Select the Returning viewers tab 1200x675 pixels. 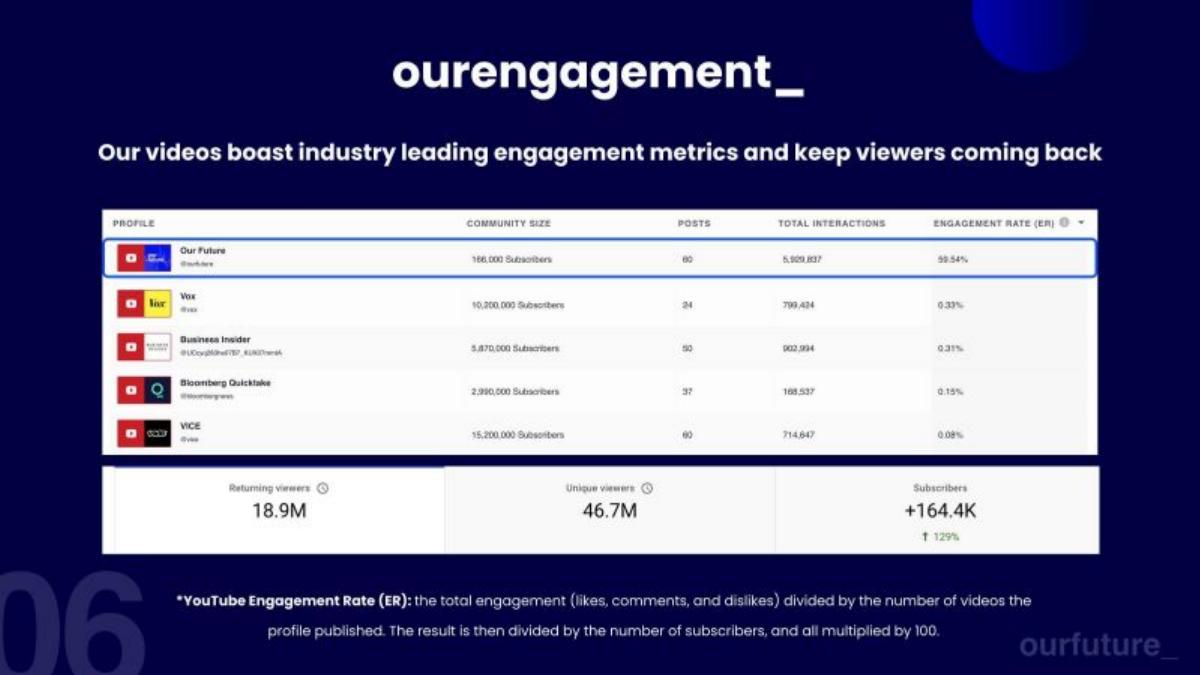click(x=279, y=510)
